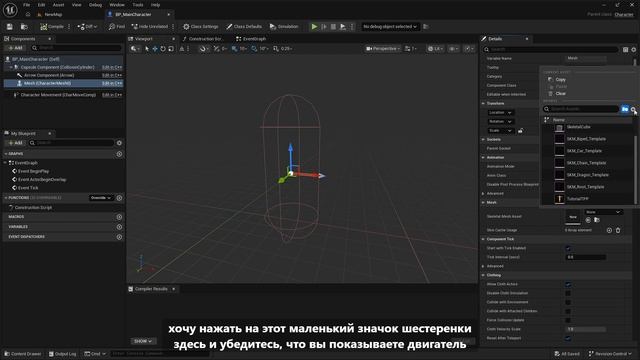
Task: Select Event Tick in My Blueprint
Action: 28,188
